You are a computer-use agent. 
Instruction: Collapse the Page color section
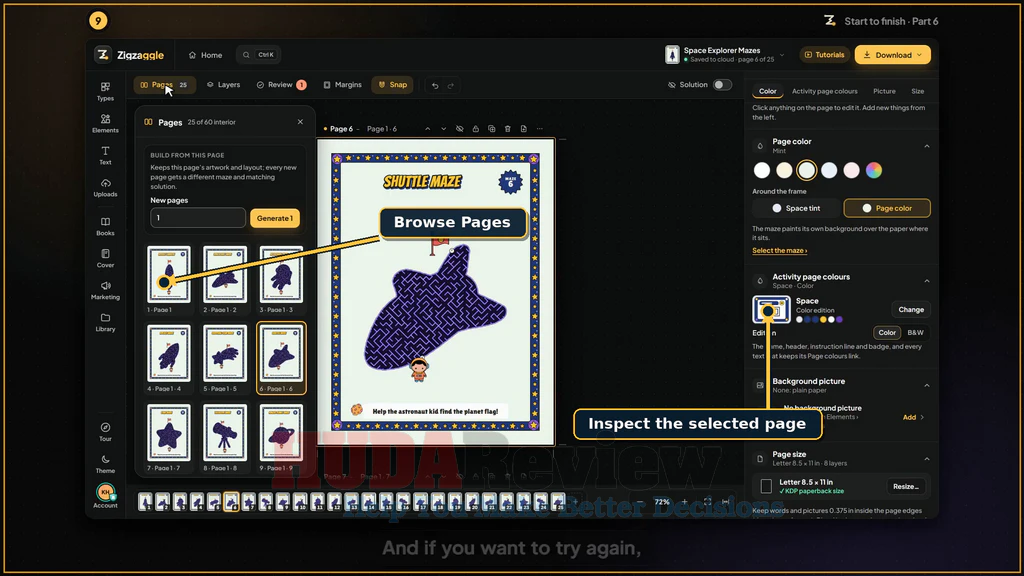click(x=927, y=146)
